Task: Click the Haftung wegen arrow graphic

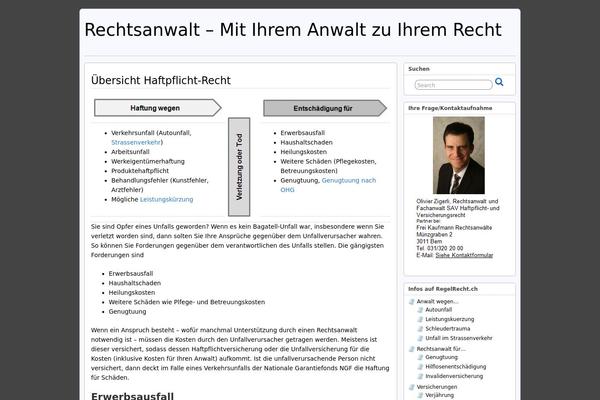Action: (x=158, y=108)
